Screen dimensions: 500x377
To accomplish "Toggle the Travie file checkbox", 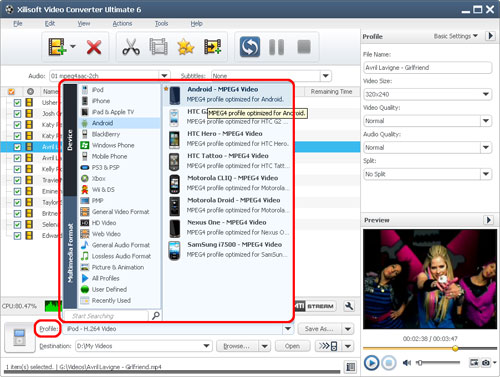I will click(17, 180).
